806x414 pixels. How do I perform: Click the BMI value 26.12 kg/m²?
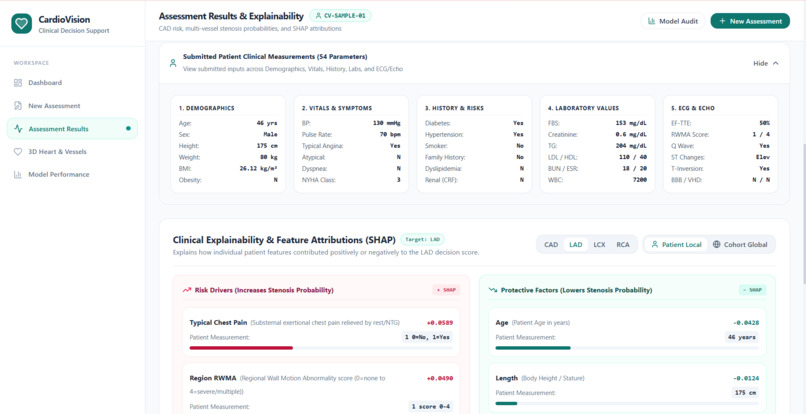pyautogui.click(x=258, y=169)
